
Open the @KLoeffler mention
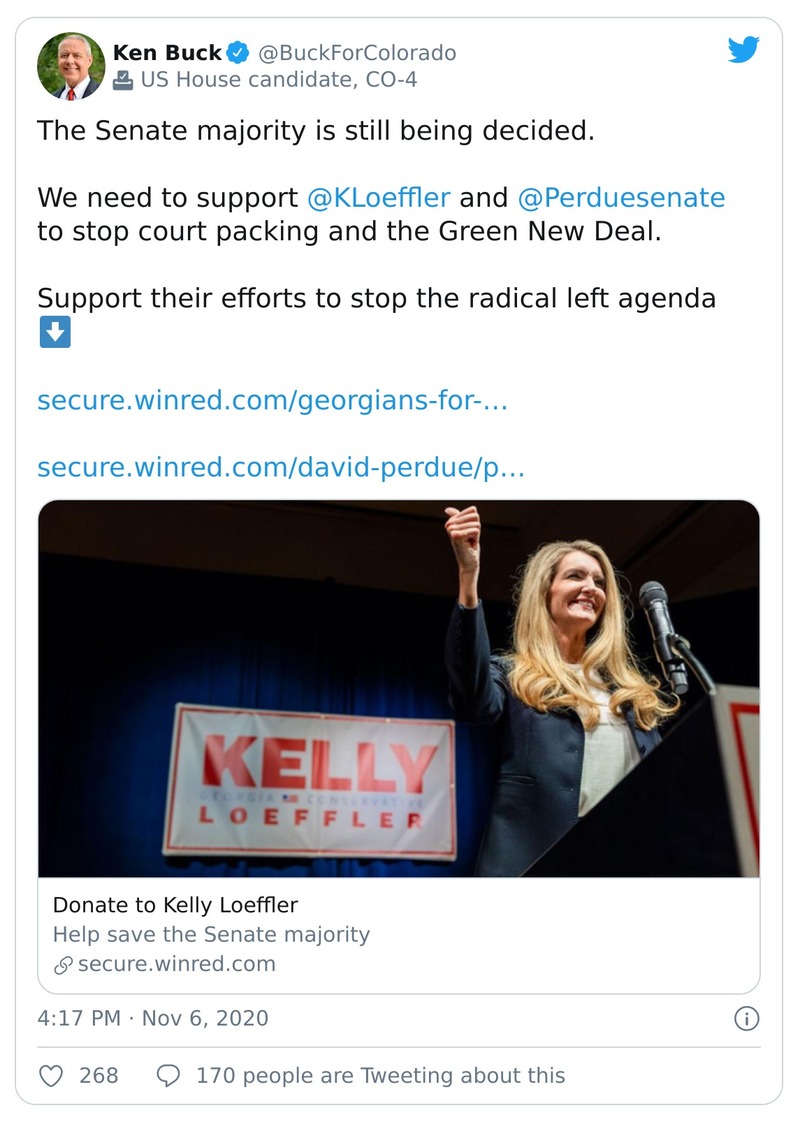(379, 197)
